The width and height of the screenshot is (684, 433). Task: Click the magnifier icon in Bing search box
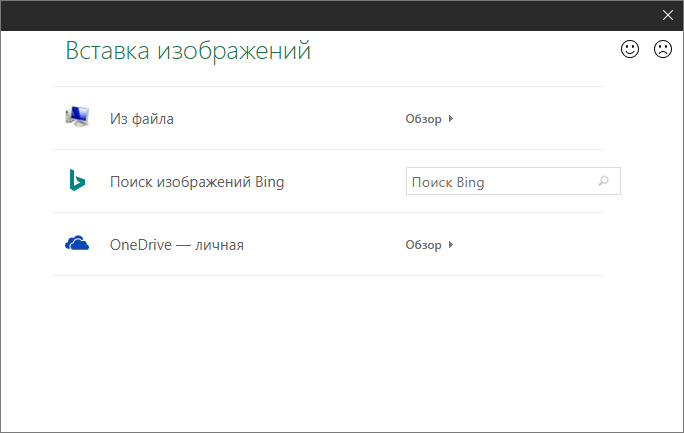coord(603,182)
